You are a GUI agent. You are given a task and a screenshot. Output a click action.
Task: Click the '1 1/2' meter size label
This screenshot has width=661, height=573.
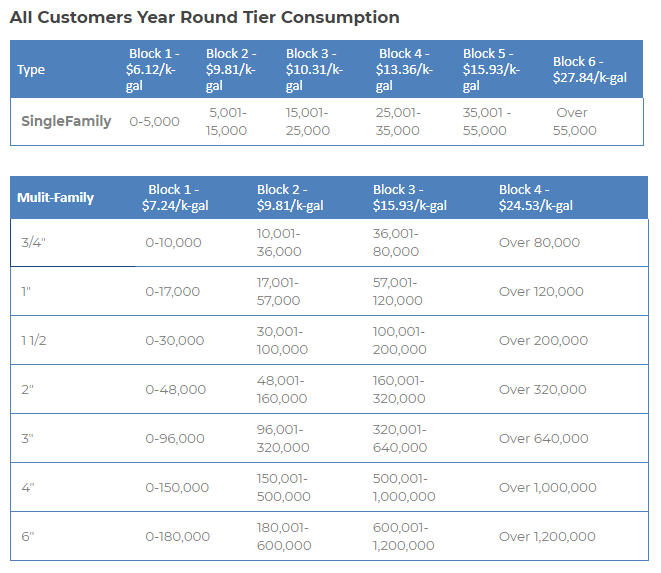pyautogui.click(x=35, y=341)
